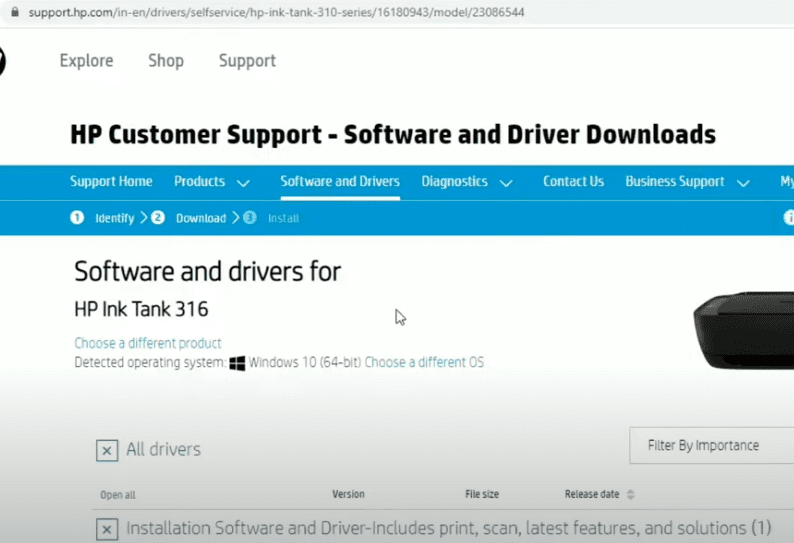Viewport: 794px width, 543px height.
Task: Click the lock icon in the address bar
Action: point(14,13)
